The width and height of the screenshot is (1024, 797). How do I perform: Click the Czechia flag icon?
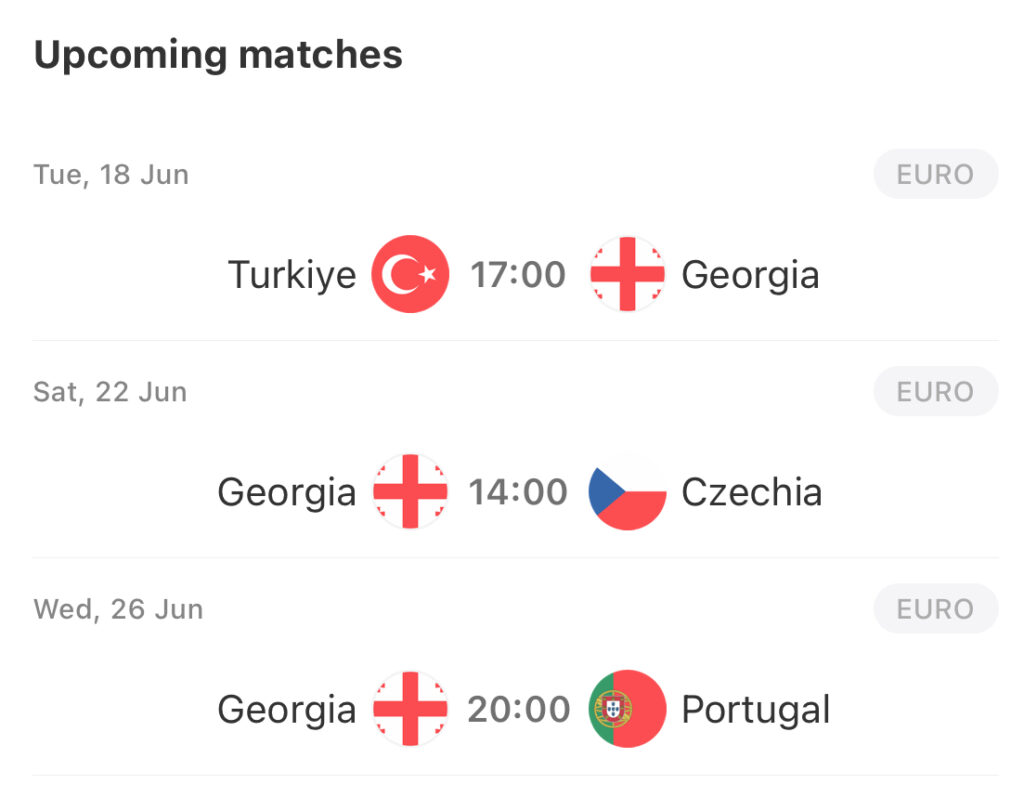coord(627,491)
